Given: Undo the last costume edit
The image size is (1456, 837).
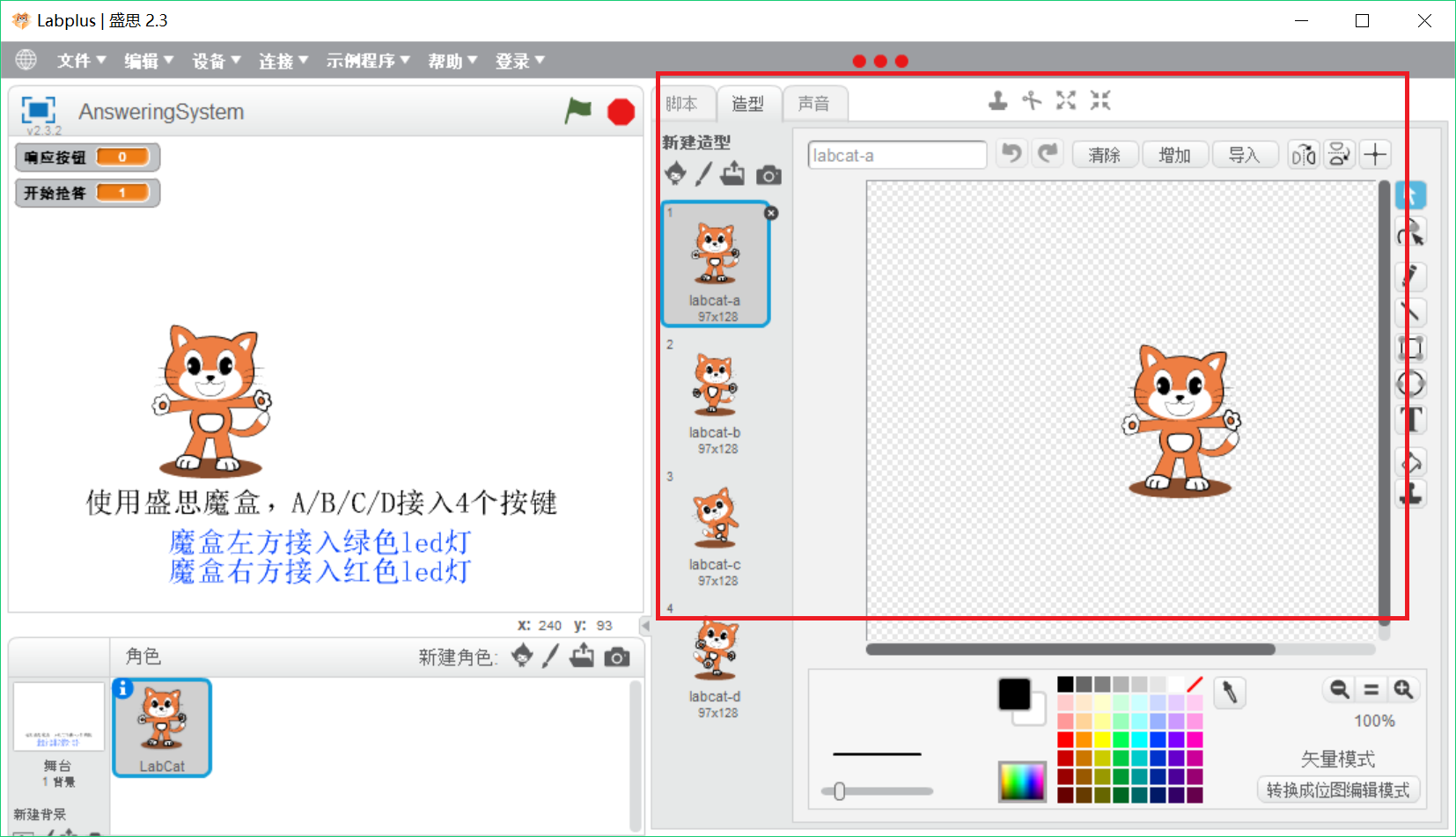Looking at the screenshot, I should tap(1012, 154).
